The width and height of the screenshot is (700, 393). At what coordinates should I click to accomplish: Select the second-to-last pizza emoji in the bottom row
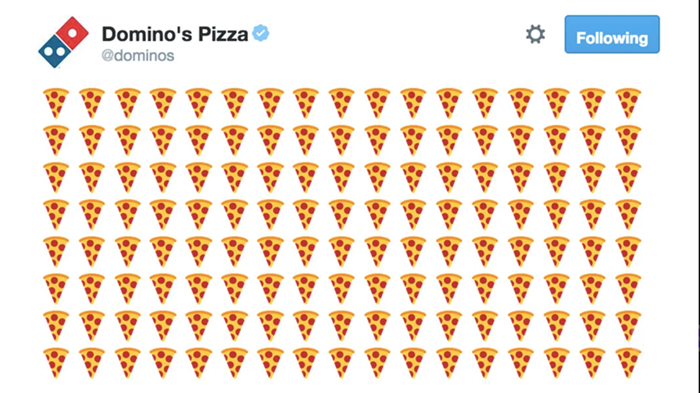tap(592, 363)
